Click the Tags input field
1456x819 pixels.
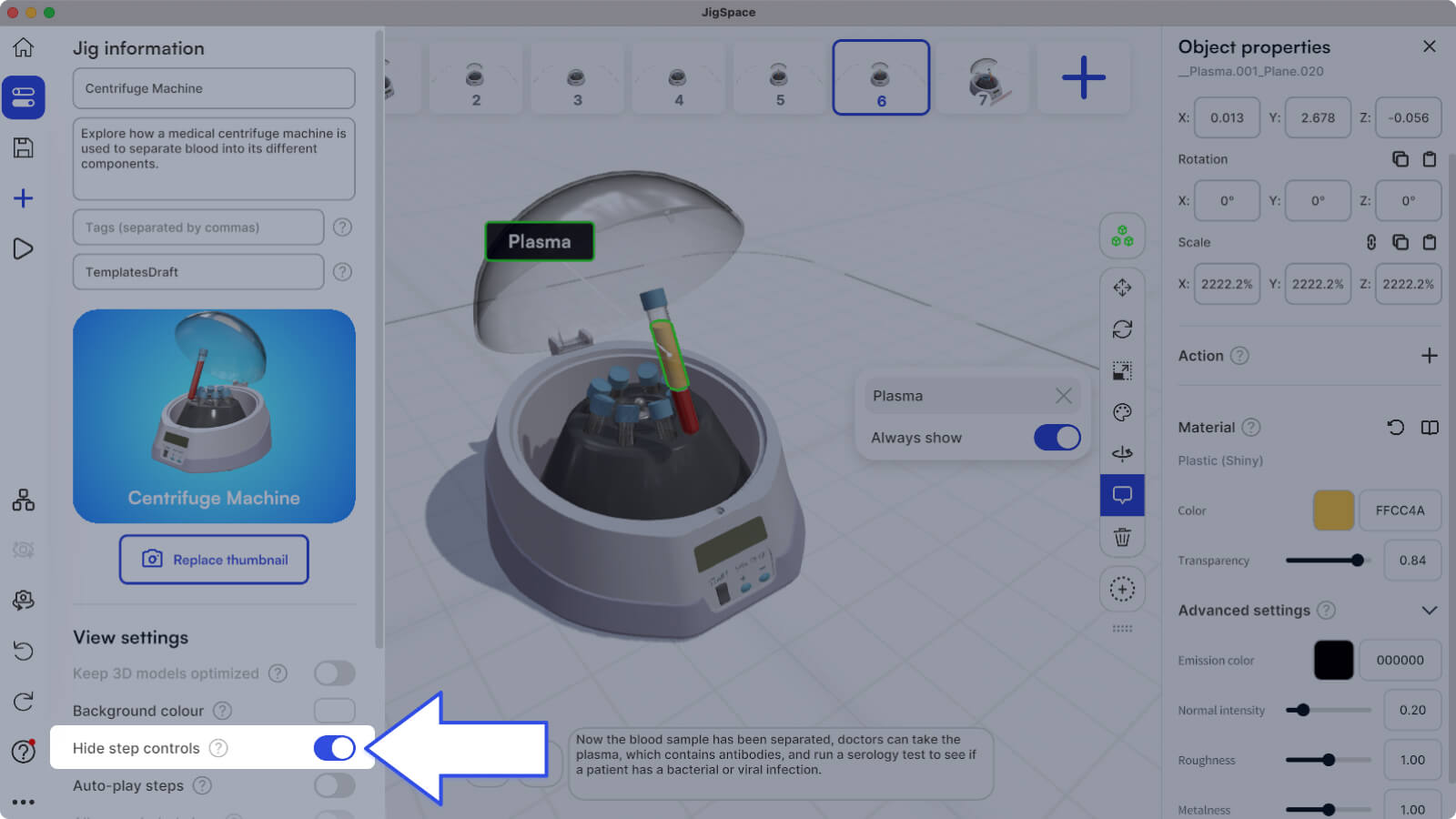(x=198, y=227)
